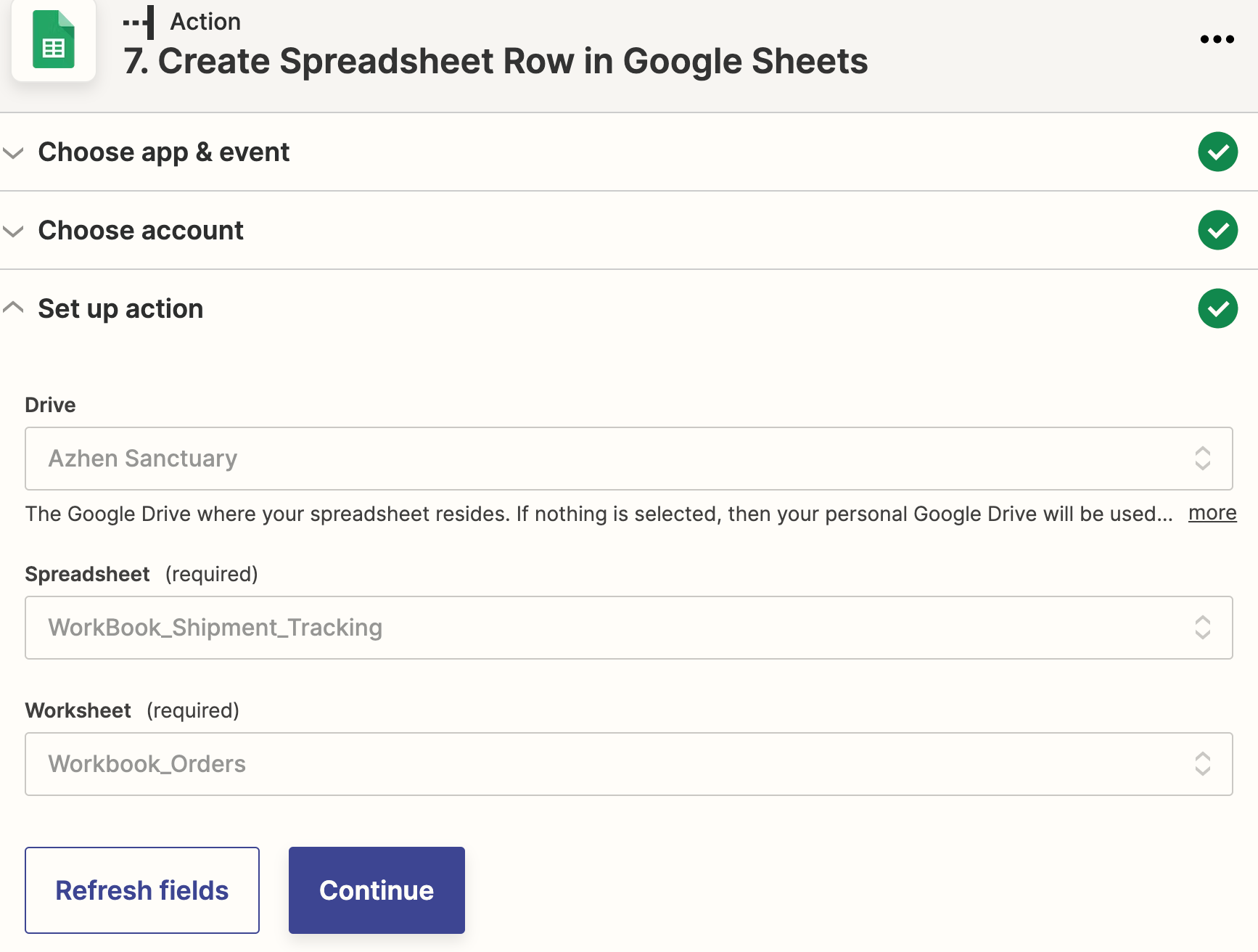Click the Refresh fields button
The width and height of the screenshot is (1258, 952).
tap(142, 890)
